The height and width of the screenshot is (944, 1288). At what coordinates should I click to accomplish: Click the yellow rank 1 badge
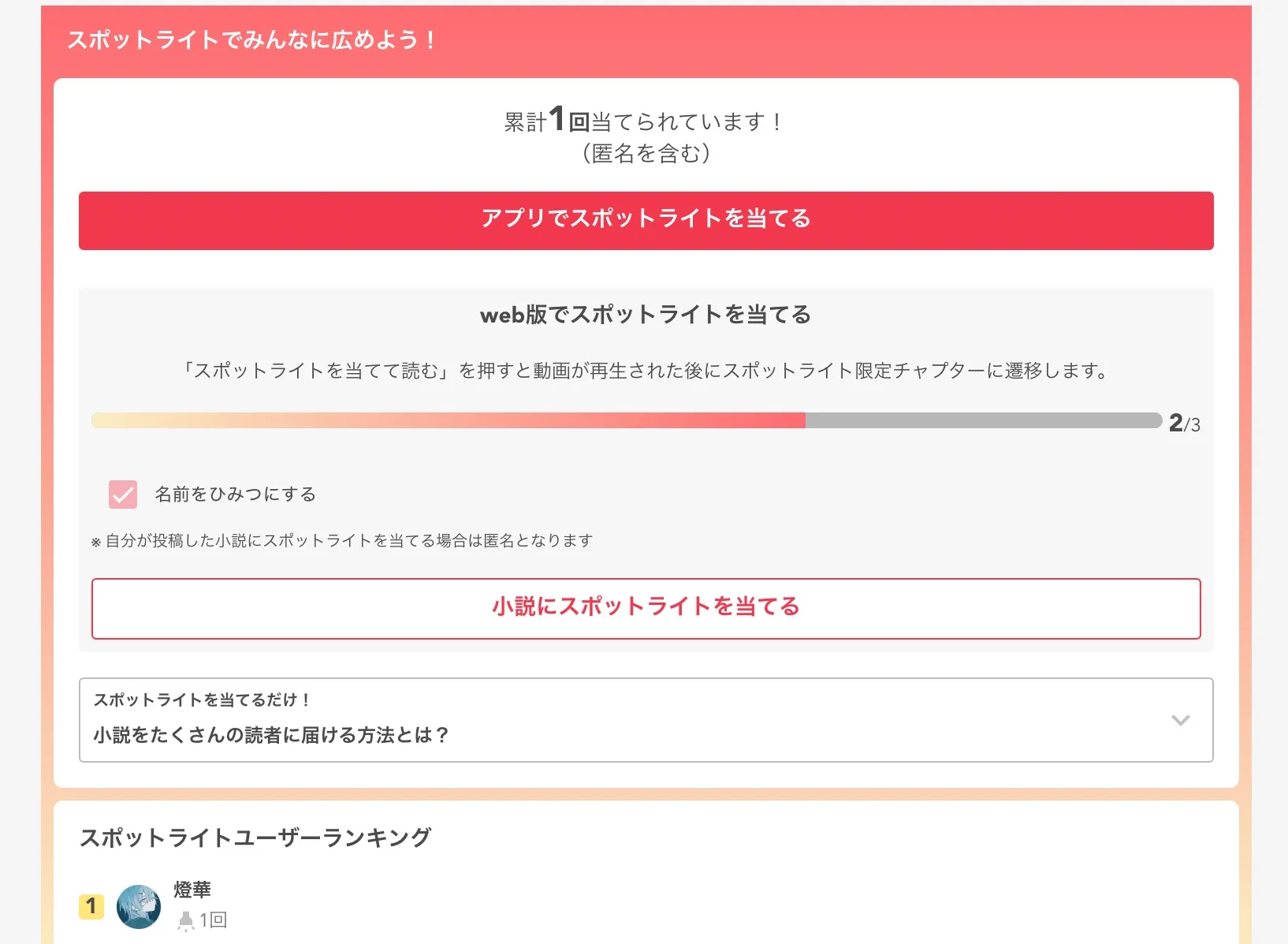click(91, 907)
